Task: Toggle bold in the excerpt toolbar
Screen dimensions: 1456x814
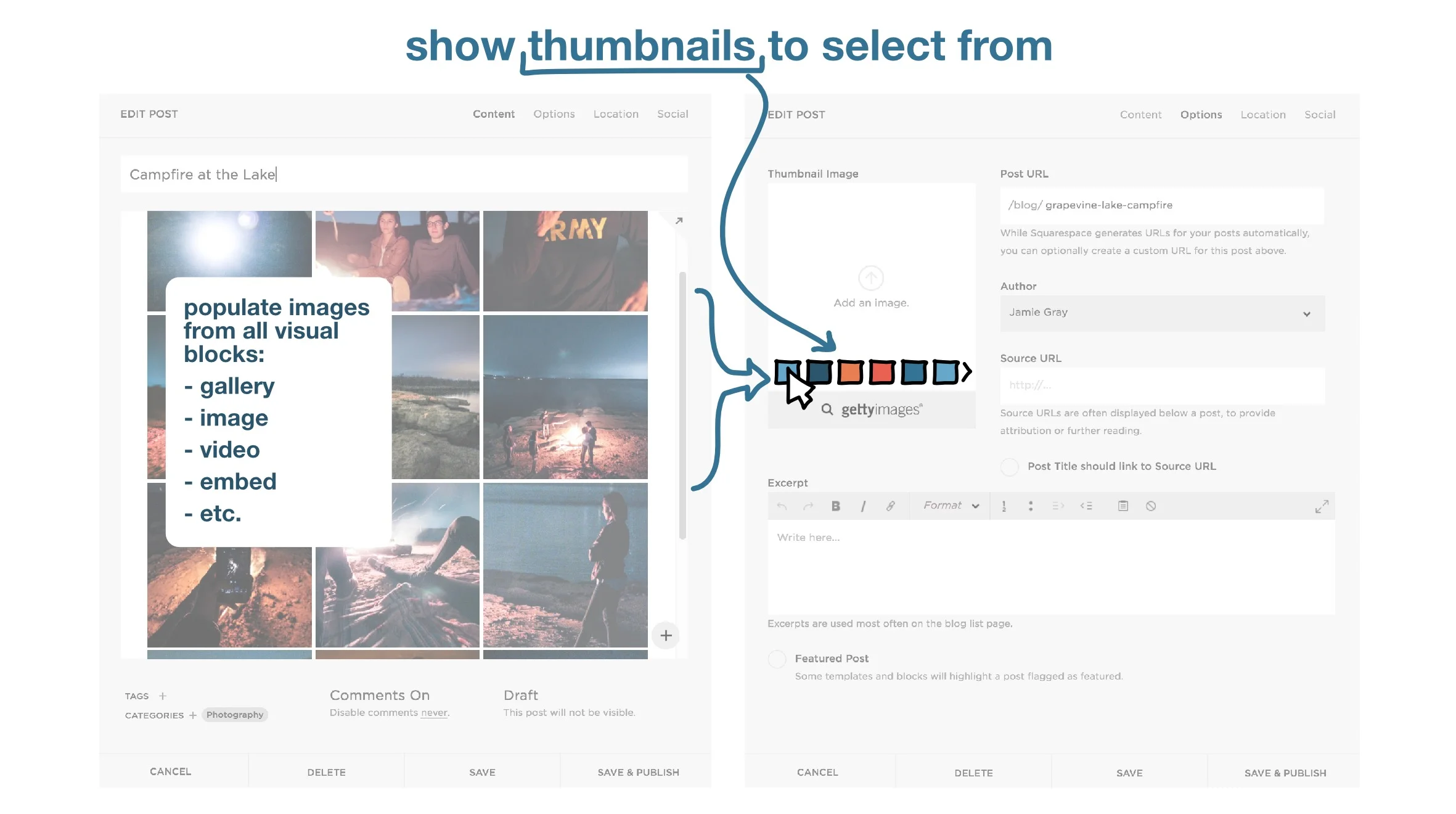Action: [835, 506]
